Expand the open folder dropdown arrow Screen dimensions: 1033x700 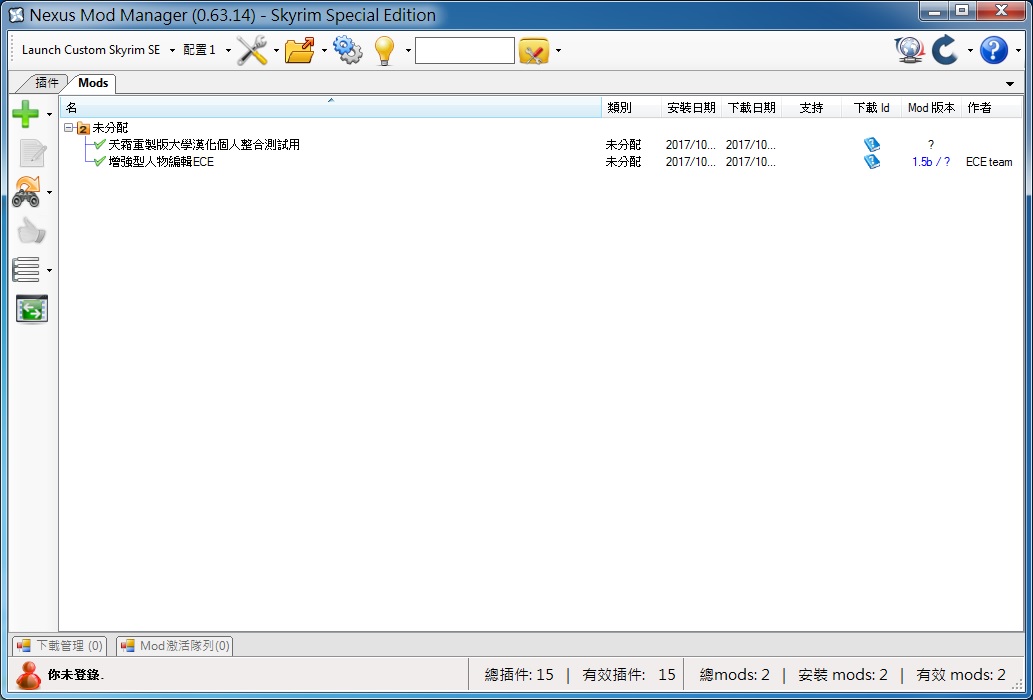pyautogui.click(x=323, y=51)
